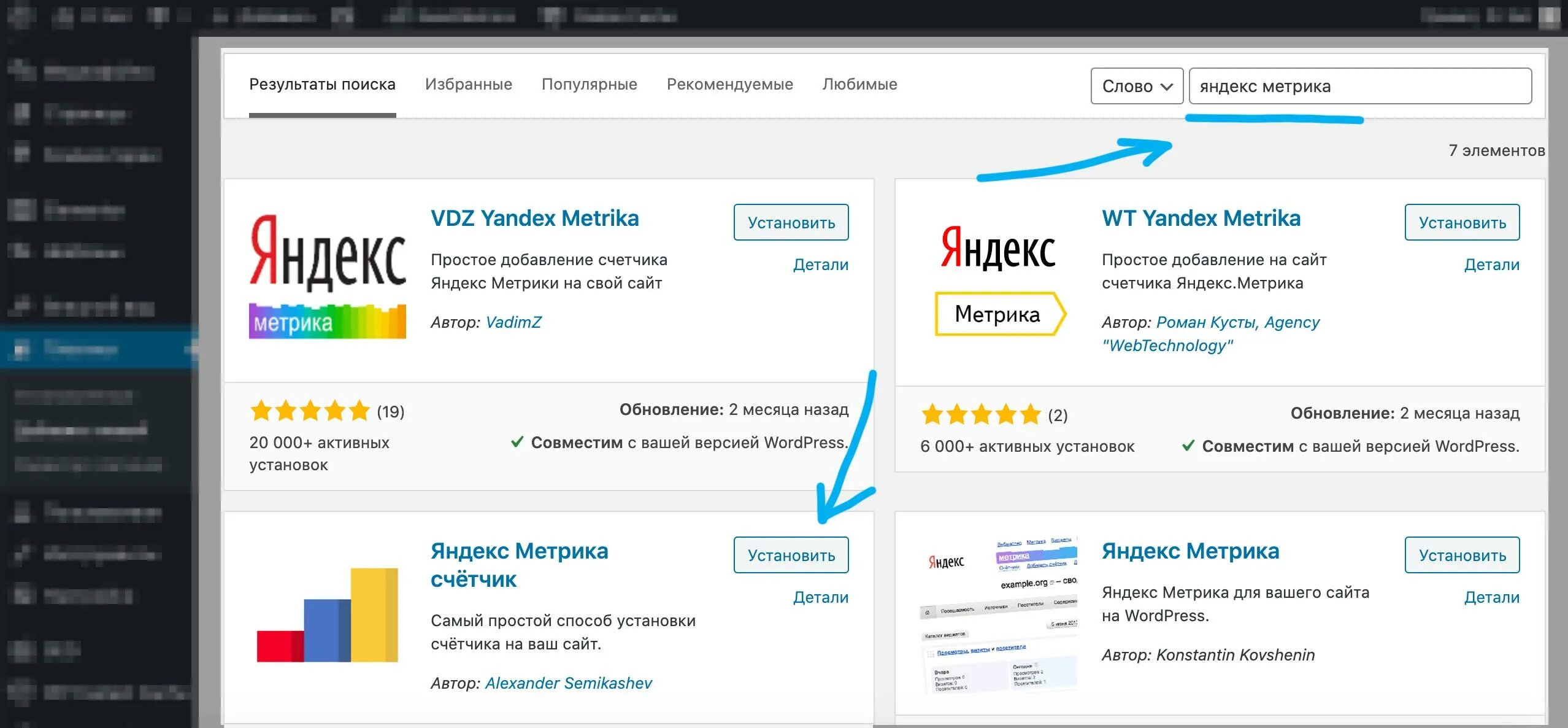Install the VDZ Yandex Metrika plugin
Screen dimensions: 1568x728
click(791, 222)
